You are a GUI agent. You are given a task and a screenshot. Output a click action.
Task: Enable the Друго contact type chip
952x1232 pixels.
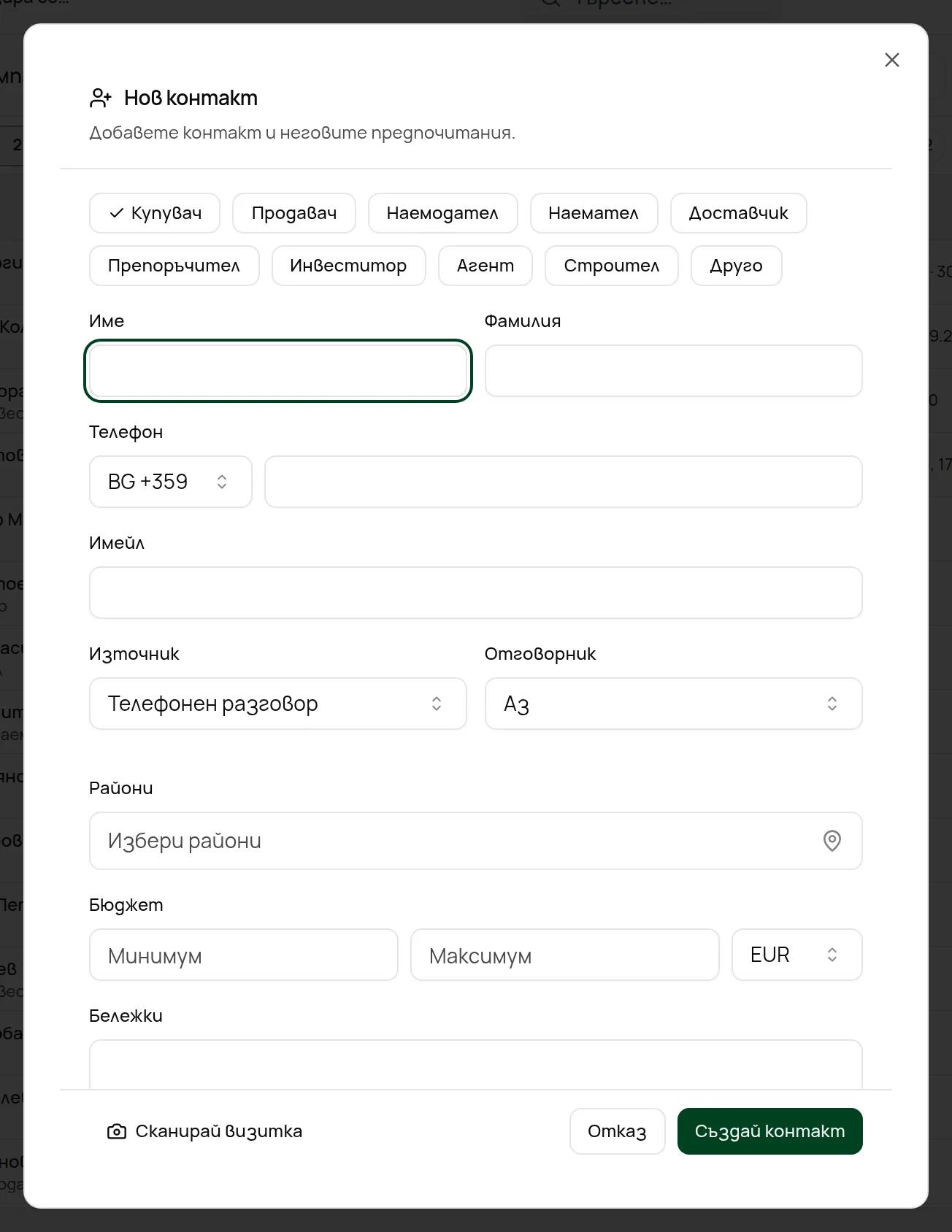coord(736,266)
